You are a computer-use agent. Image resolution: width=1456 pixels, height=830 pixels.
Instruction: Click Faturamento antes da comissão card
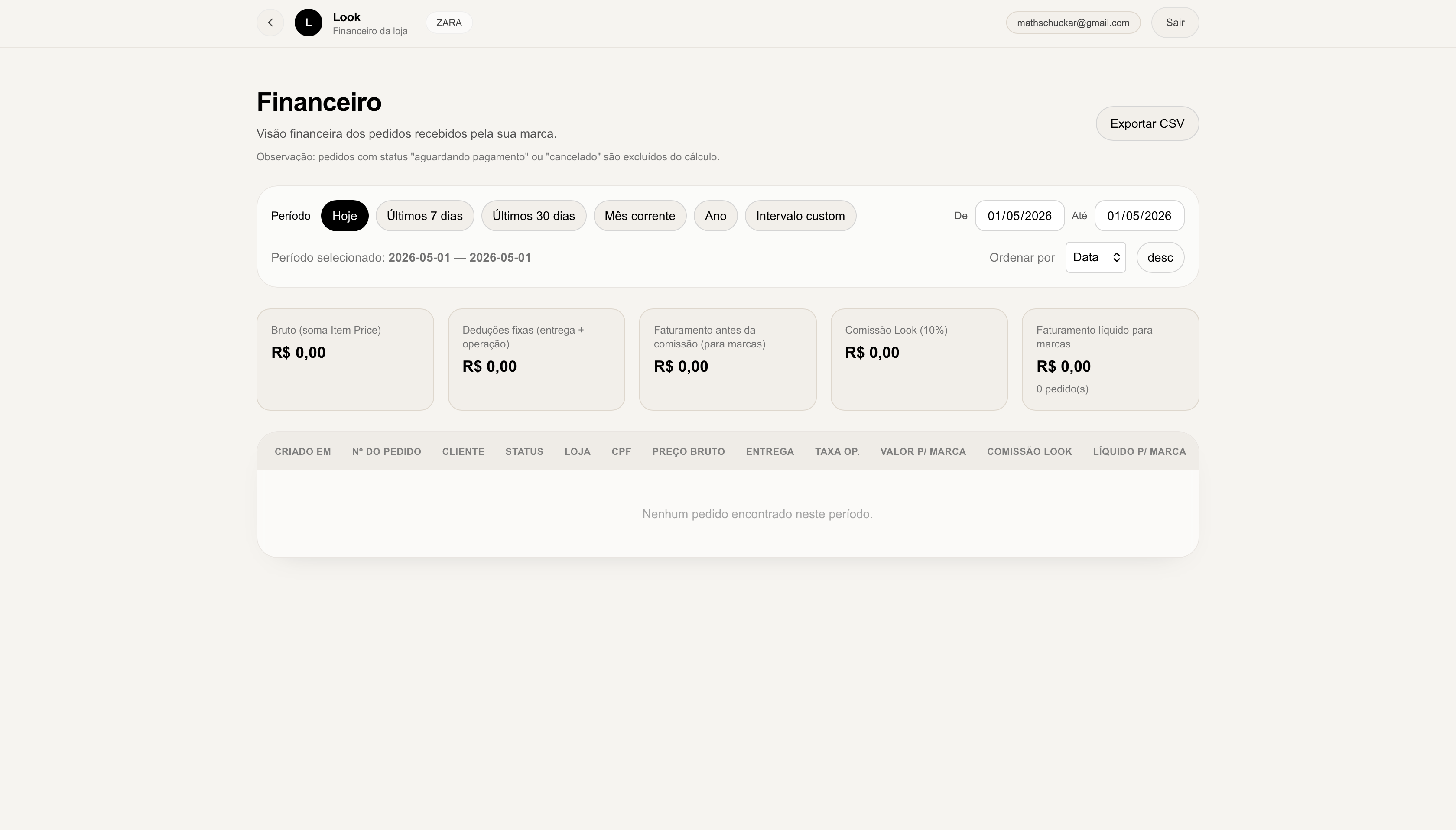tap(728, 360)
